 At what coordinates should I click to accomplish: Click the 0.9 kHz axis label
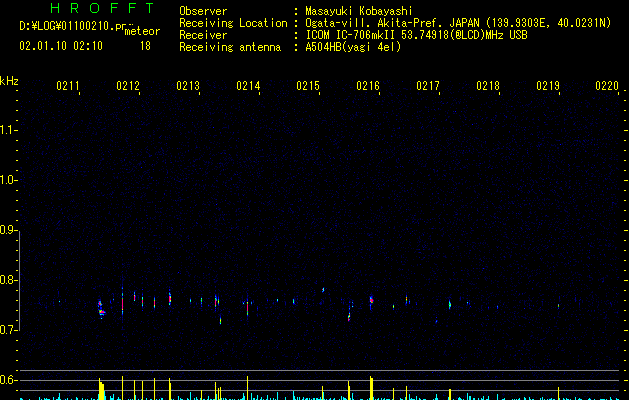(x=8, y=230)
